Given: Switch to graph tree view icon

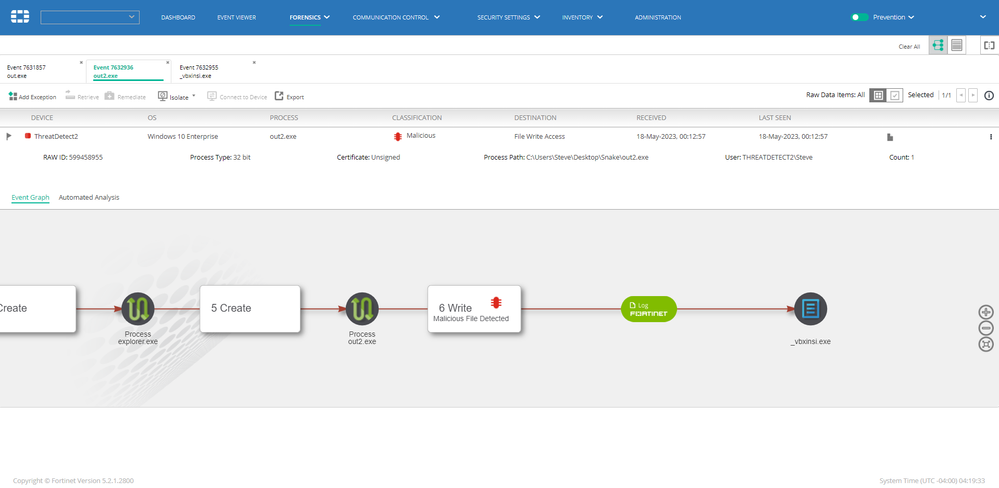Looking at the screenshot, I should 937,45.
